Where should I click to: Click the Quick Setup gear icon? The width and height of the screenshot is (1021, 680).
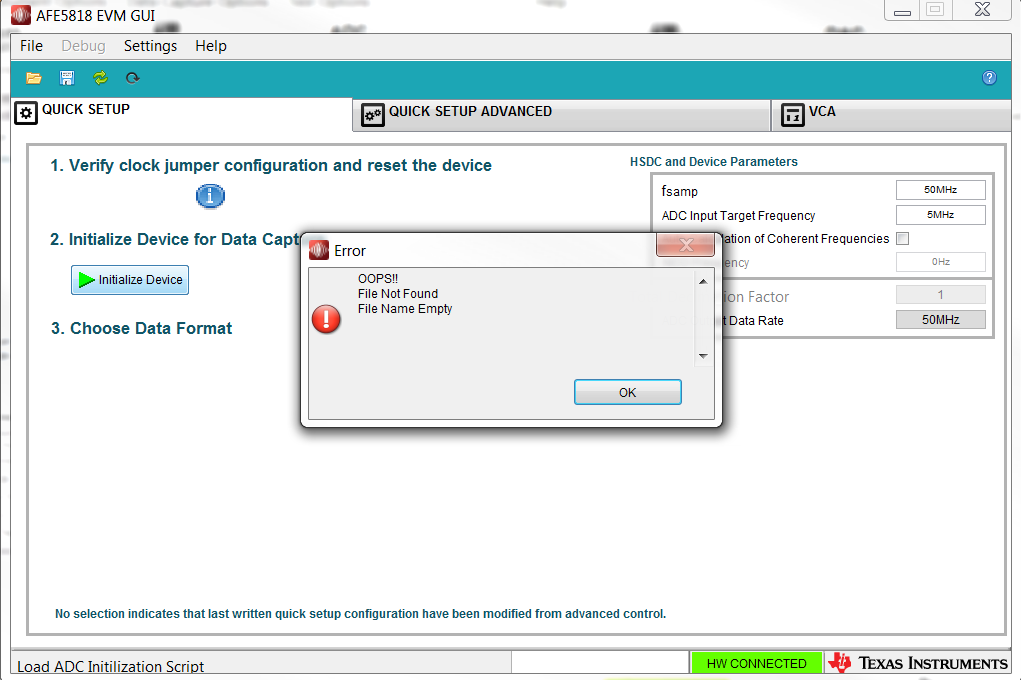pos(26,113)
